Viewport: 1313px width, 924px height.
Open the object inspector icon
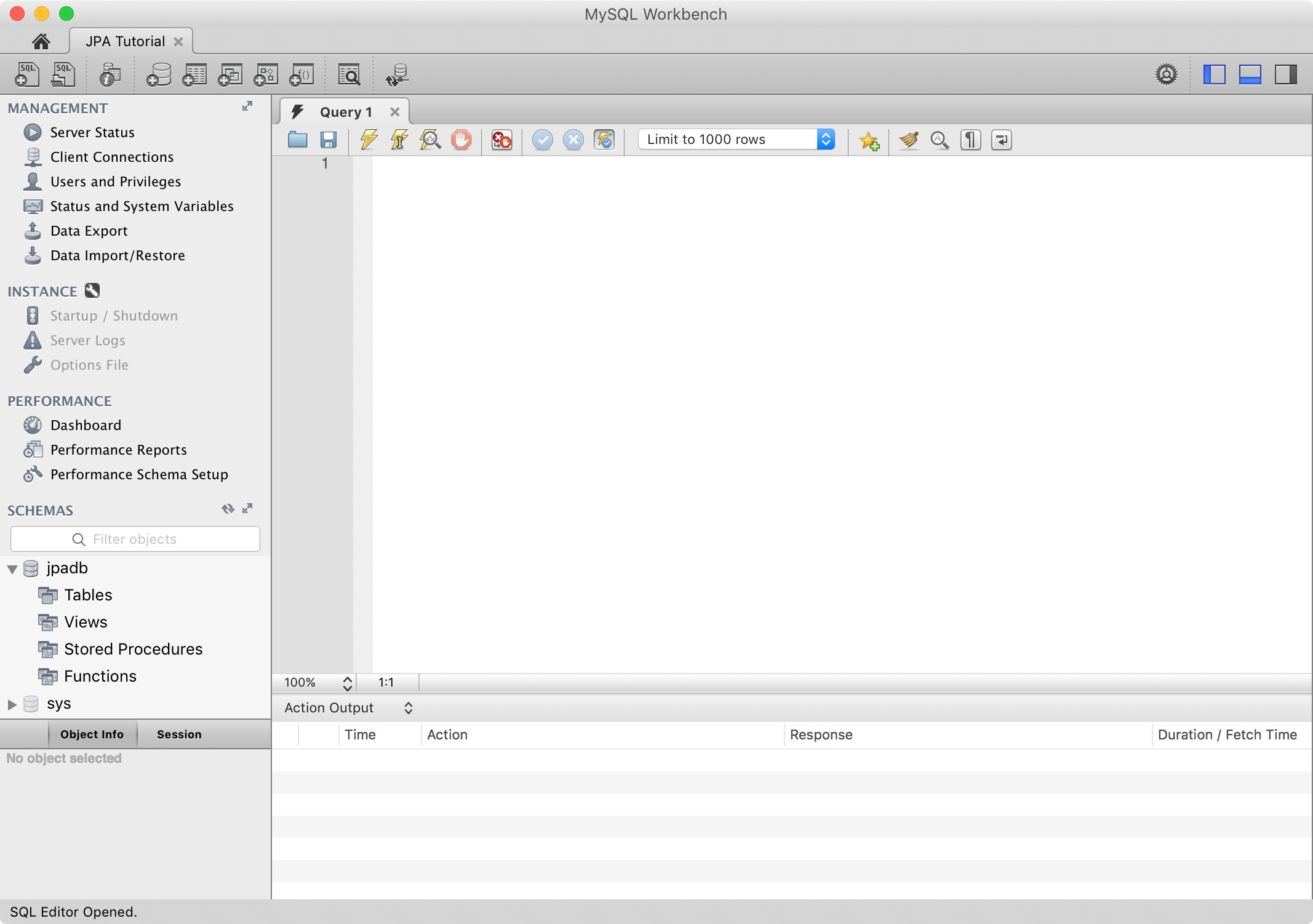click(x=110, y=74)
